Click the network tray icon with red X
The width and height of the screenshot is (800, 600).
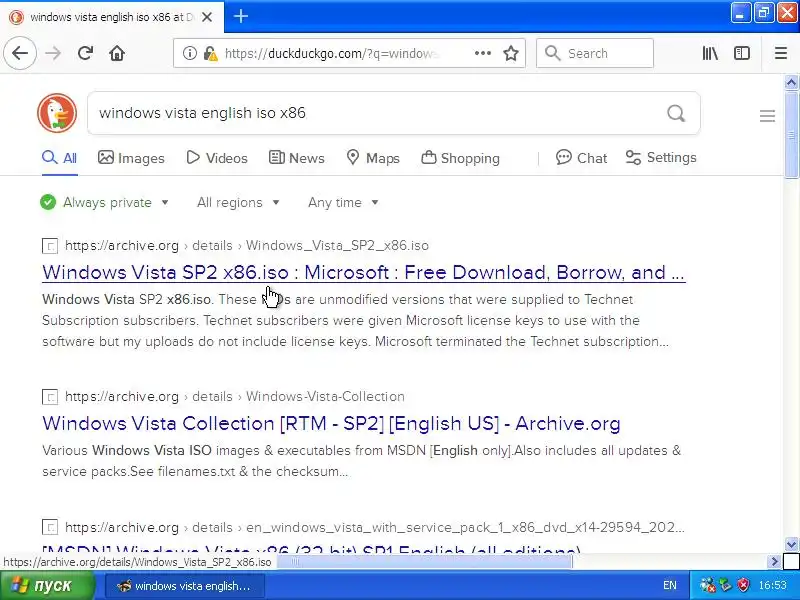click(x=707, y=585)
